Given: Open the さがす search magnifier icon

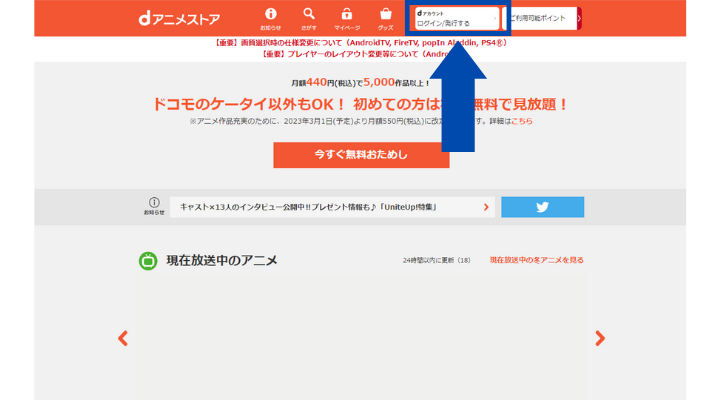Looking at the screenshot, I should (308, 15).
